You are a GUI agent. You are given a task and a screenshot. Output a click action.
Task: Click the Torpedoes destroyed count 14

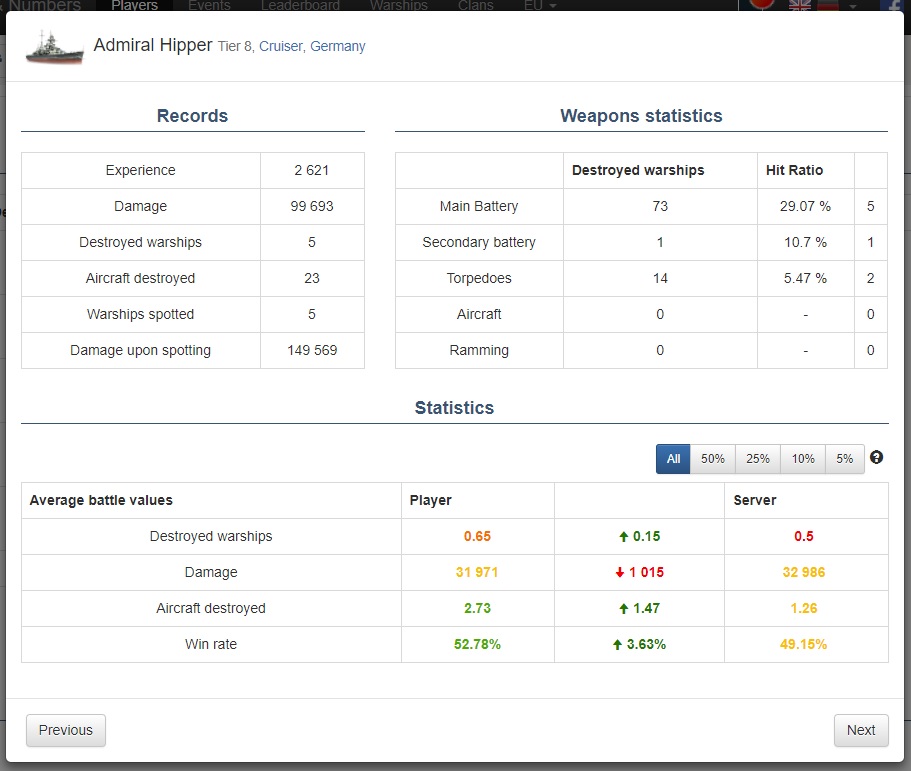[660, 278]
